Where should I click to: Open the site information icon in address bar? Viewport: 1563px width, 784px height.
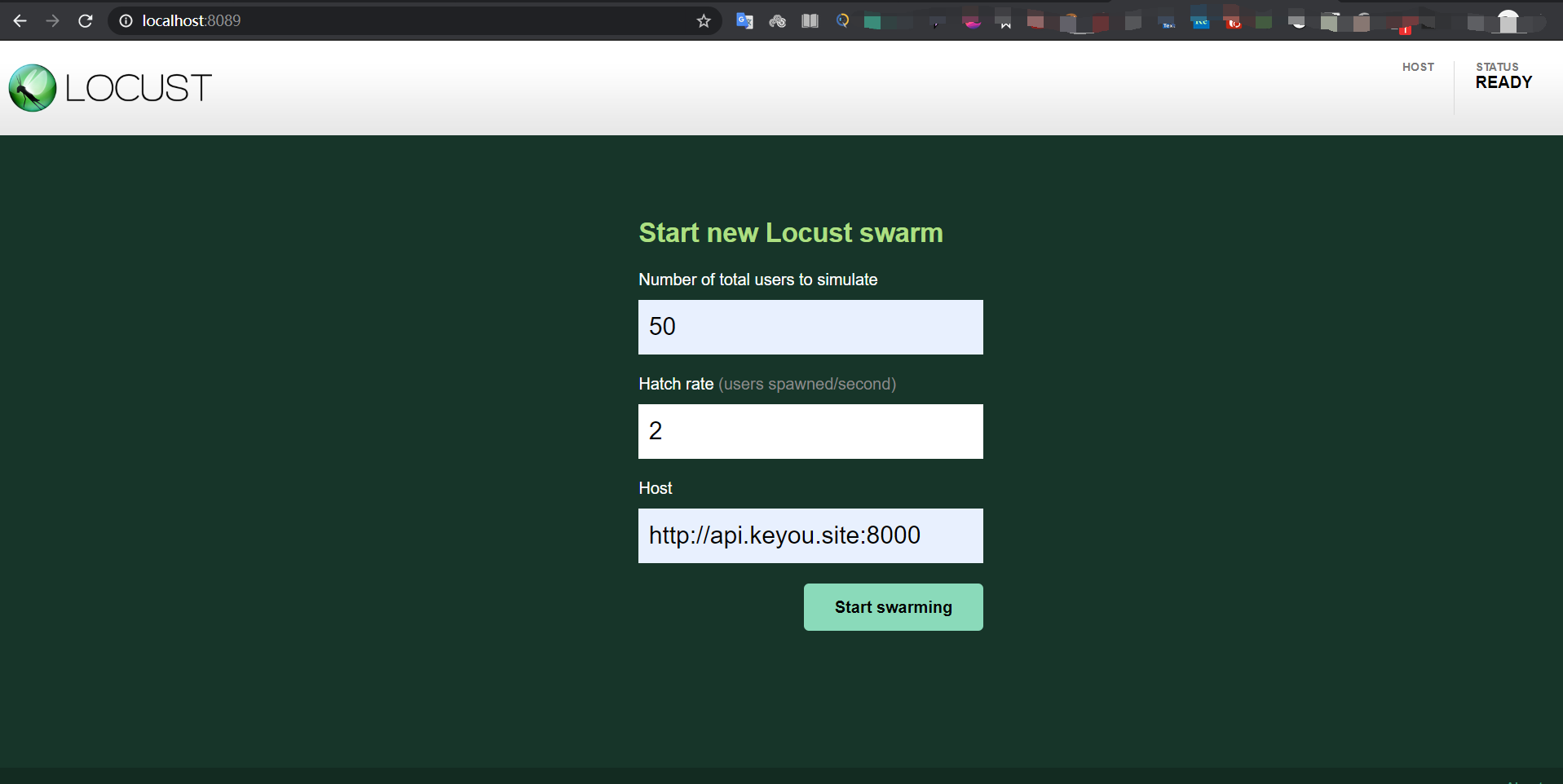click(x=126, y=21)
